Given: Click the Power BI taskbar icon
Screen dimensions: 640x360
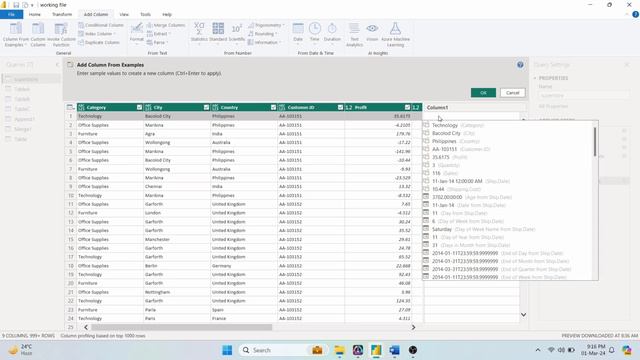Looking at the screenshot, I should [376, 350].
